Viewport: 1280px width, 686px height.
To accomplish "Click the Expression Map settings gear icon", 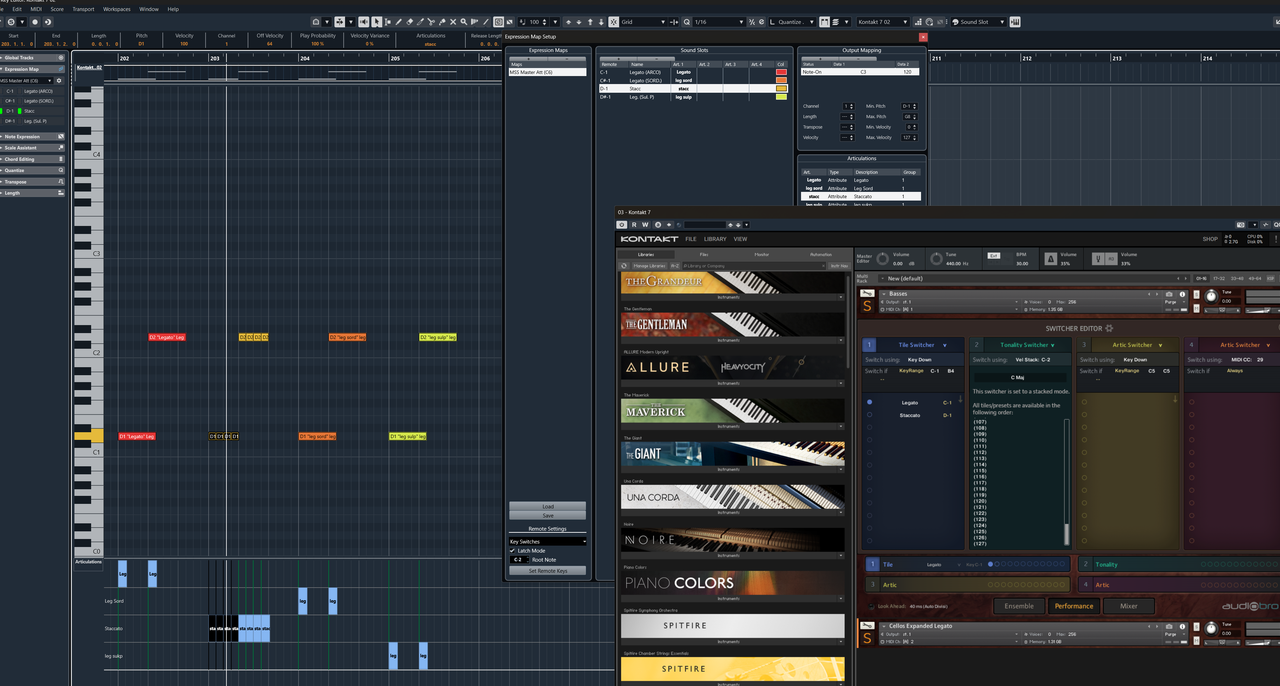I will point(59,81).
